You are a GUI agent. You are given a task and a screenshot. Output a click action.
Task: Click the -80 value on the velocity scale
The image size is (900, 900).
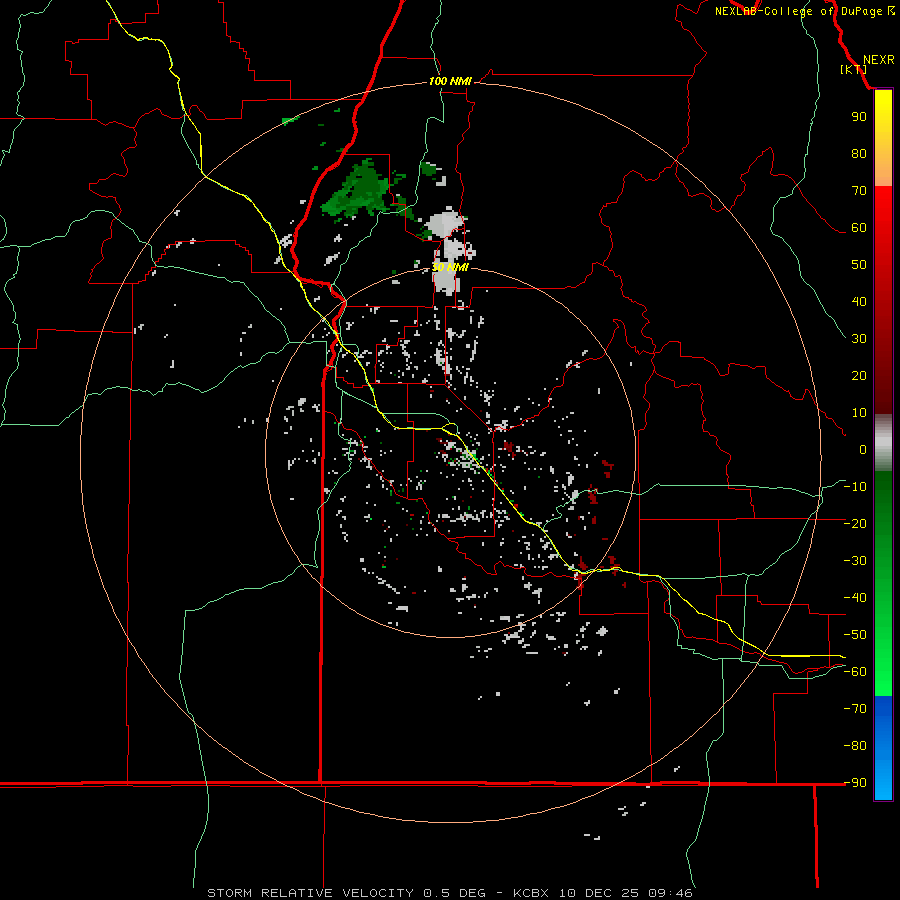tap(855, 746)
